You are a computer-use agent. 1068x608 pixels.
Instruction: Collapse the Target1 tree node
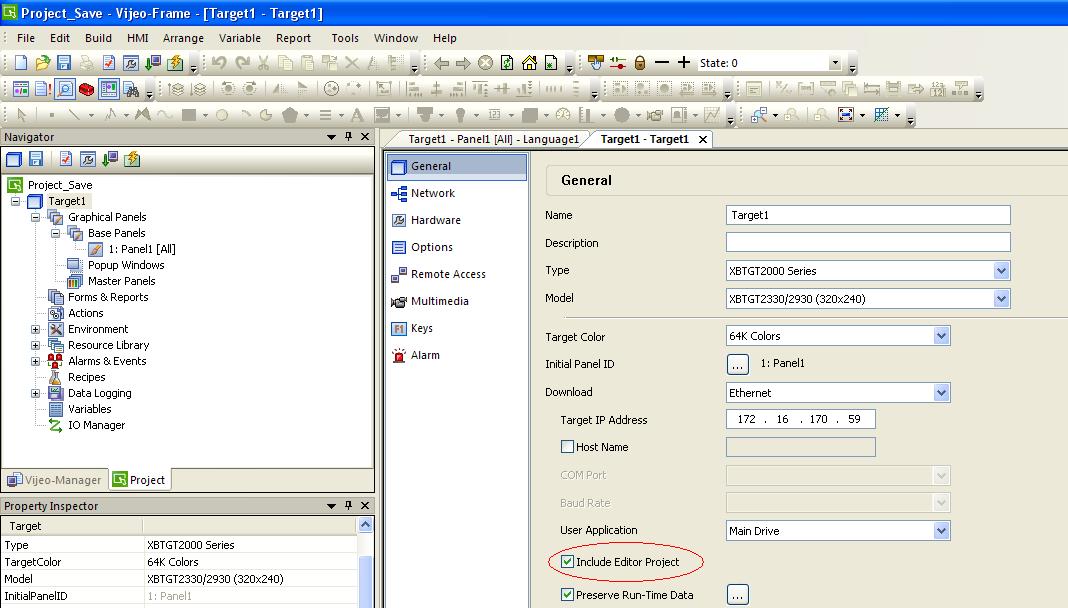coord(16,201)
